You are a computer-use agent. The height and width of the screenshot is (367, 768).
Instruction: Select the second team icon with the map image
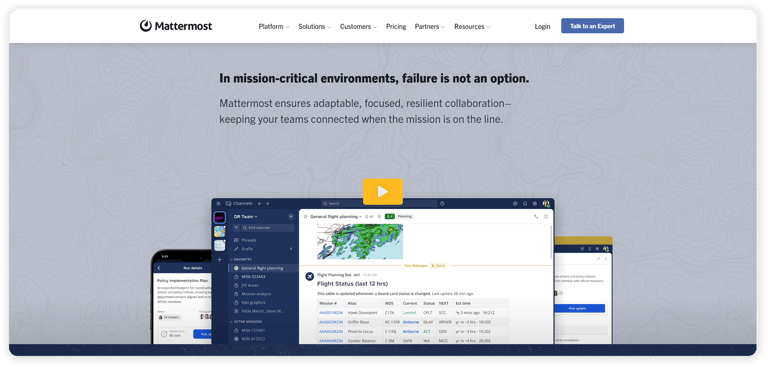pos(219,231)
